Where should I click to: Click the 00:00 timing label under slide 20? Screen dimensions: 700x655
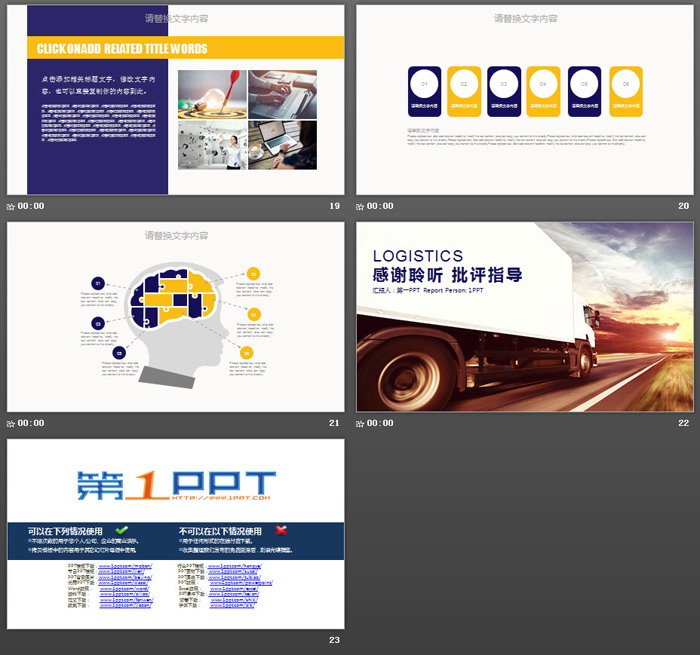381,206
